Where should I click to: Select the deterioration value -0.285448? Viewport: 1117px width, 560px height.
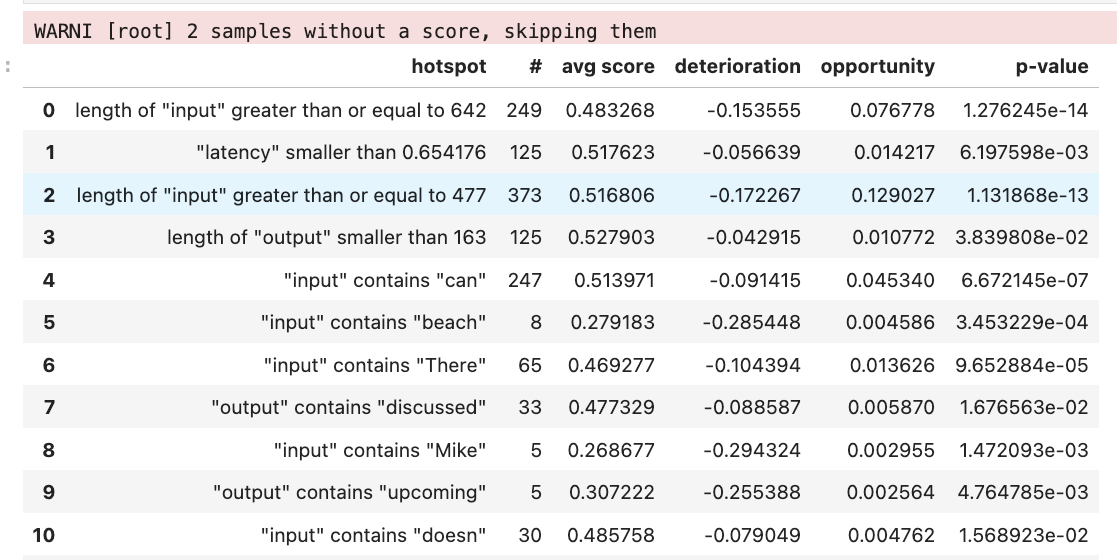click(x=754, y=323)
